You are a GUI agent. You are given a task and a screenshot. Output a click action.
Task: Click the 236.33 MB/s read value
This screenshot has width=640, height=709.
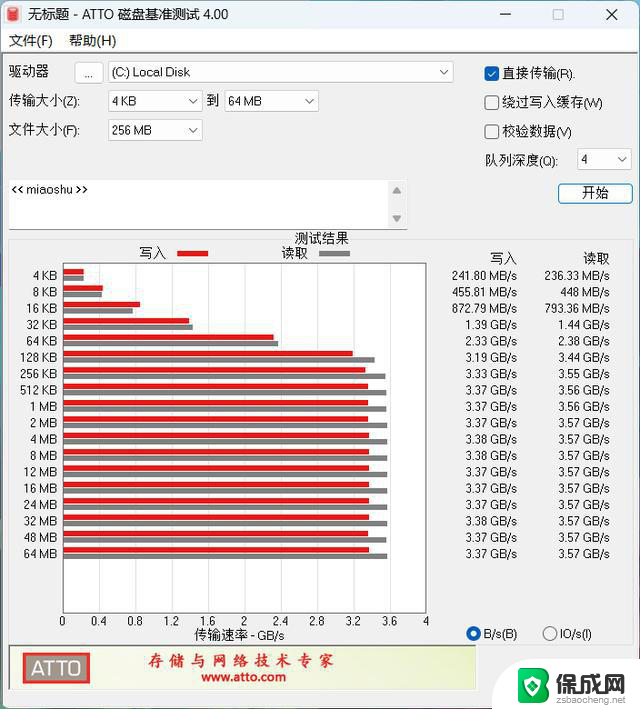(x=577, y=275)
